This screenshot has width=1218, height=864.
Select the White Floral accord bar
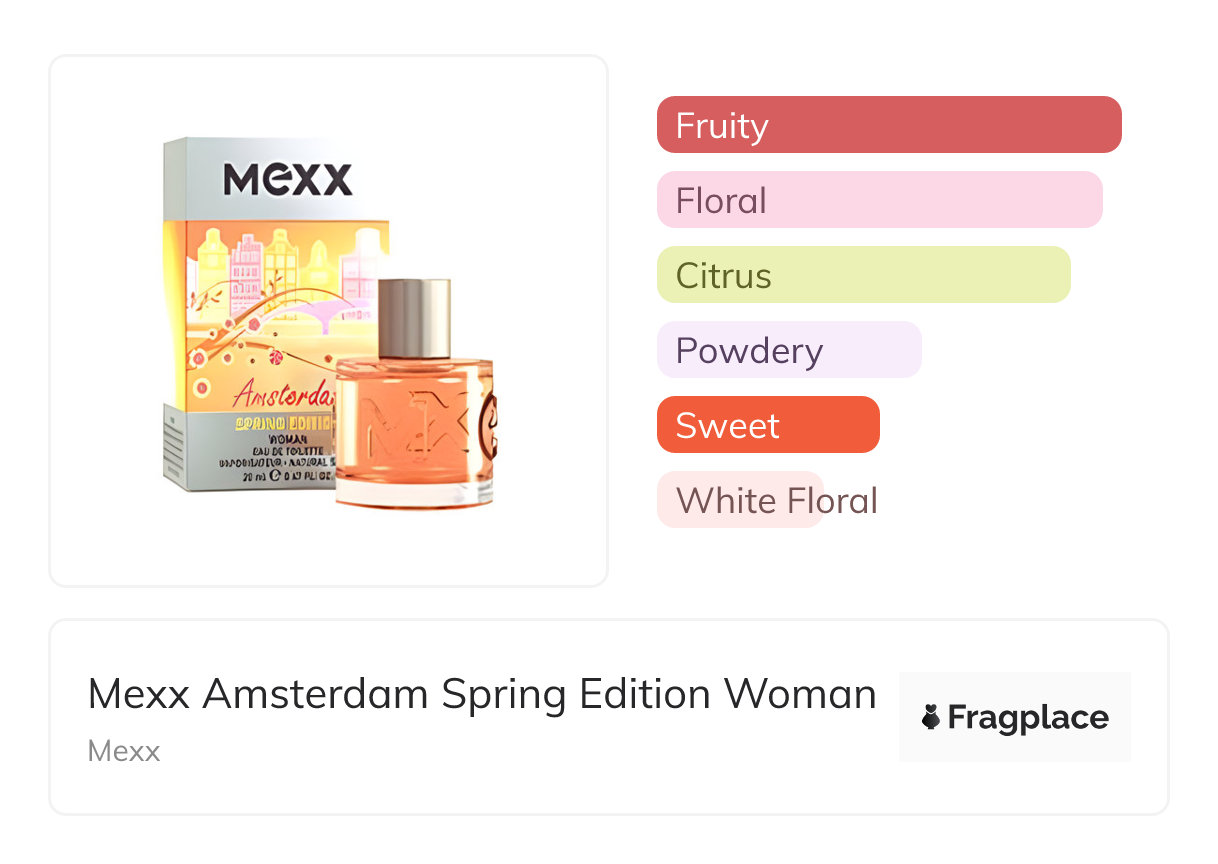tap(740, 500)
